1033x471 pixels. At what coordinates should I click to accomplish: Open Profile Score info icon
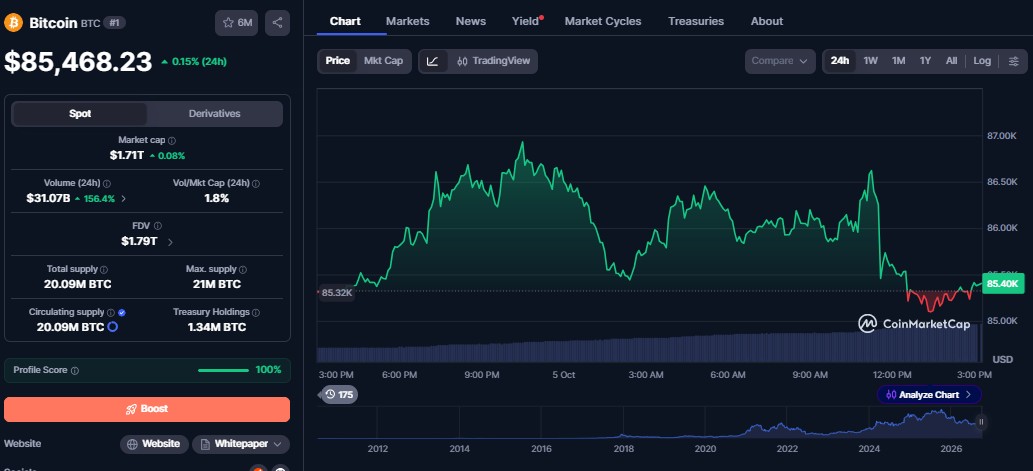pyautogui.click(x=74, y=371)
